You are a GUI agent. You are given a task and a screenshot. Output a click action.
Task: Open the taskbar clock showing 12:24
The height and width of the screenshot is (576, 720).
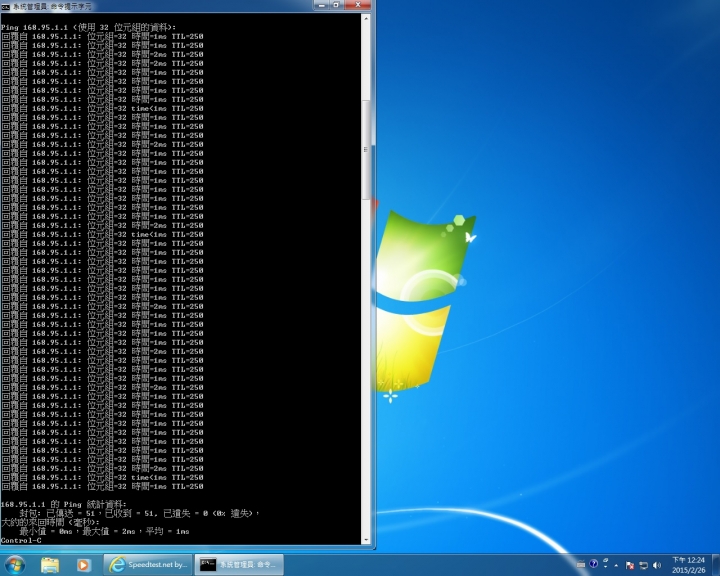(688, 565)
